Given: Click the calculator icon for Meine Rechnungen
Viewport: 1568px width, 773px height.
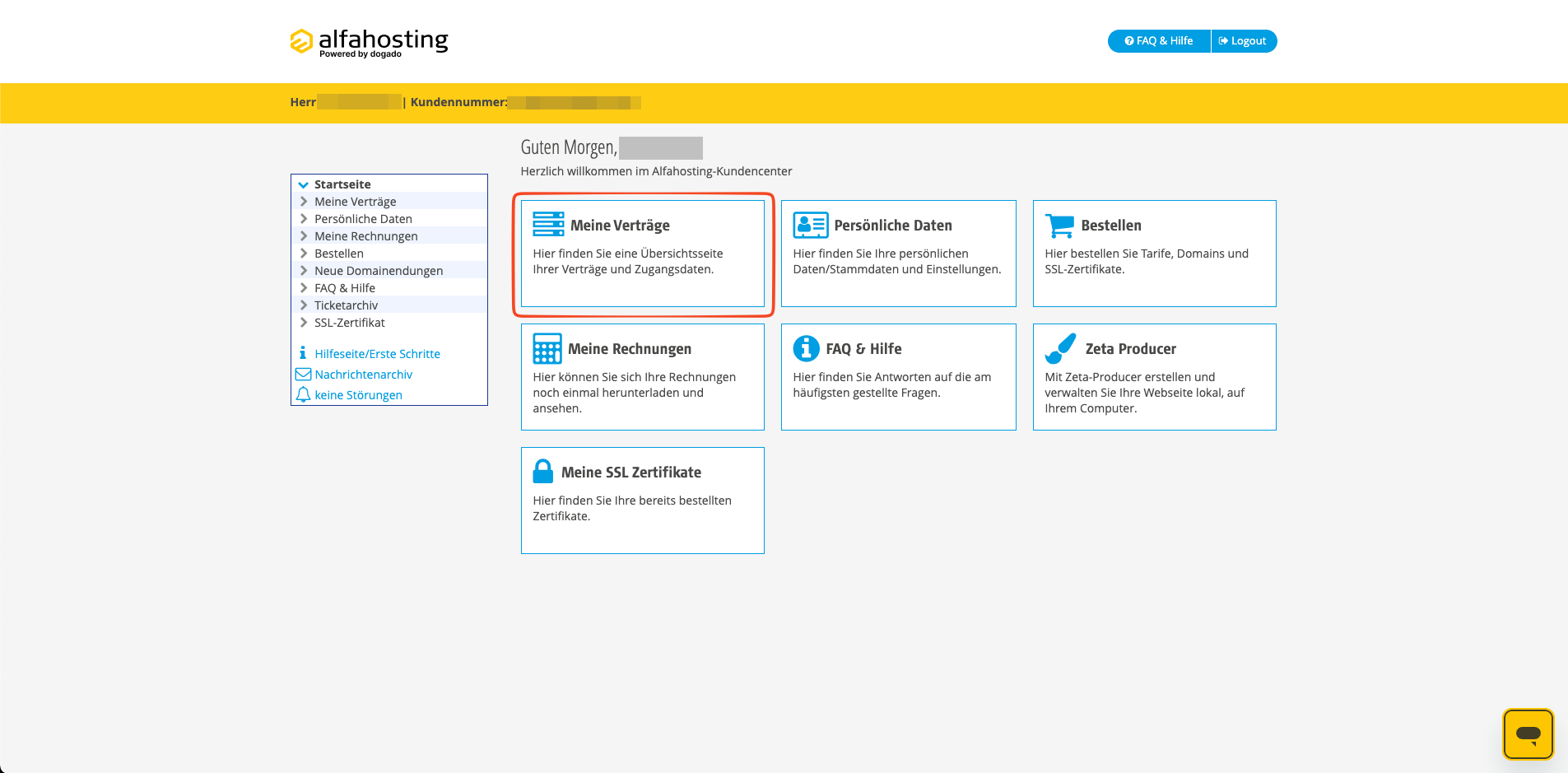Looking at the screenshot, I should [547, 348].
